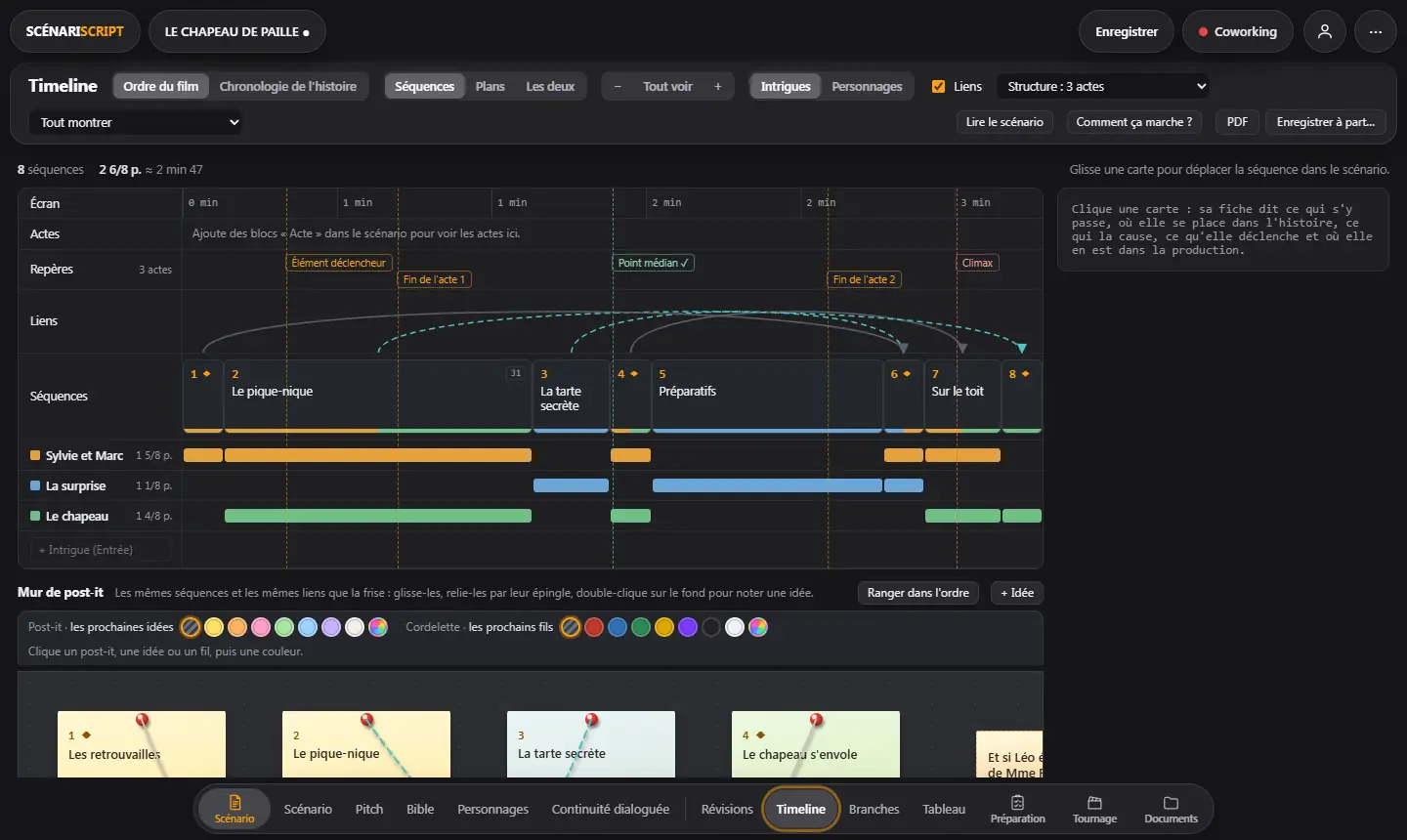Open the Timeline tab
This screenshot has width=1407, height=840.
[x=801, y=809]
